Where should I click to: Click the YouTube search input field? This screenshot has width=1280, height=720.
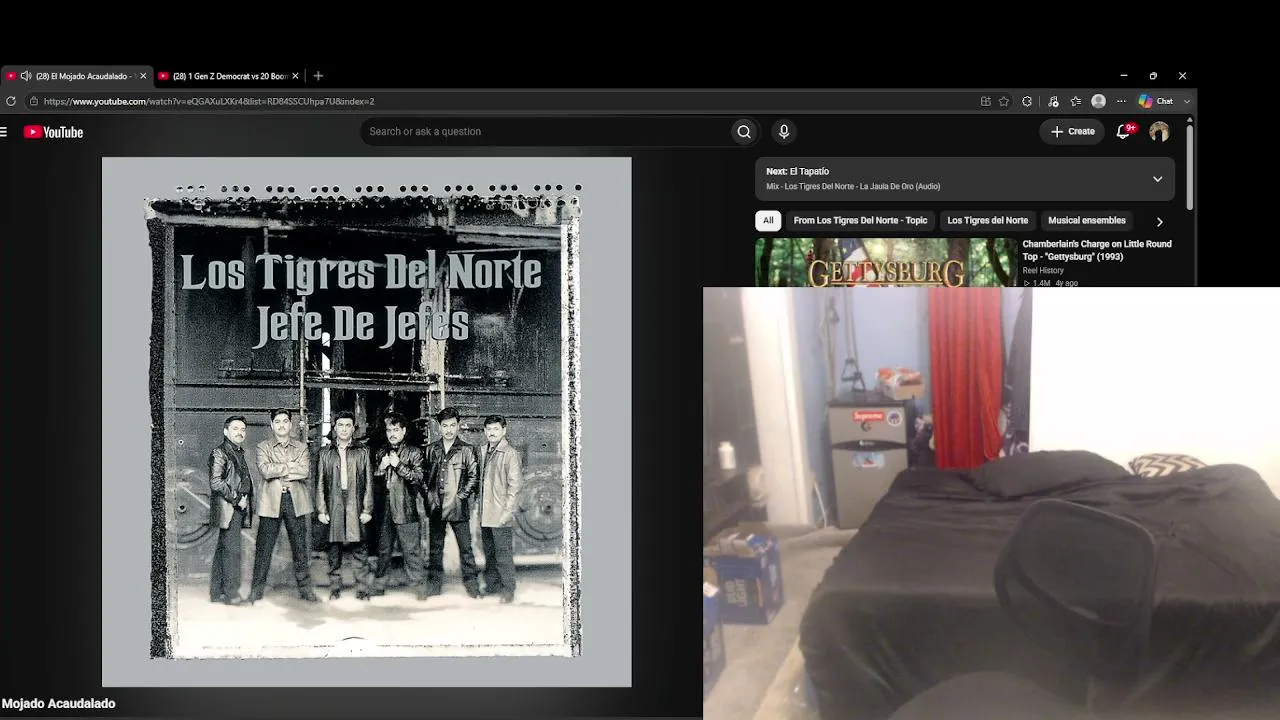(x=546, y=131)
